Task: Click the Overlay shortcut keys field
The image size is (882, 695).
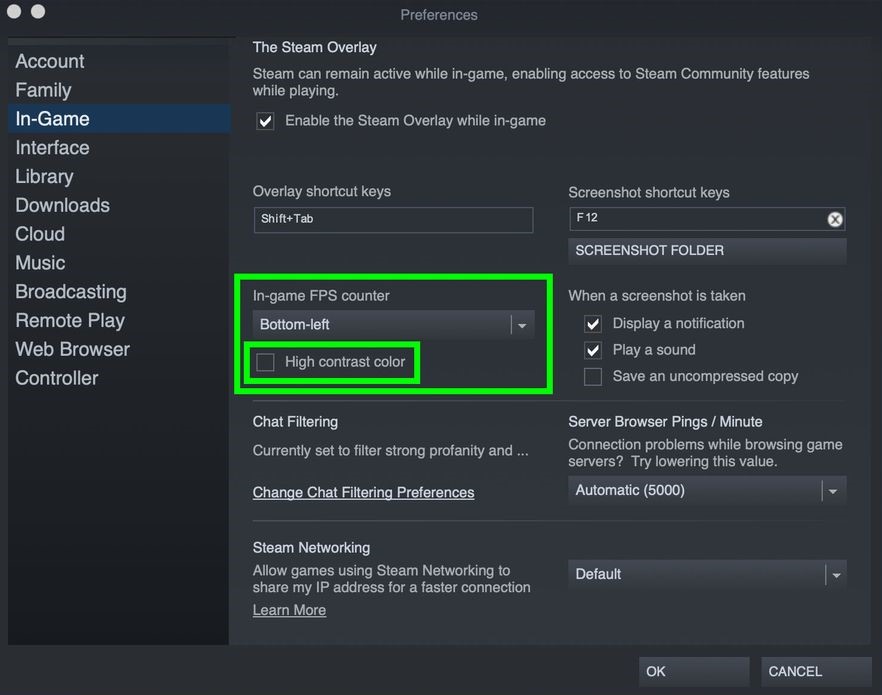Action: point(392,219)
